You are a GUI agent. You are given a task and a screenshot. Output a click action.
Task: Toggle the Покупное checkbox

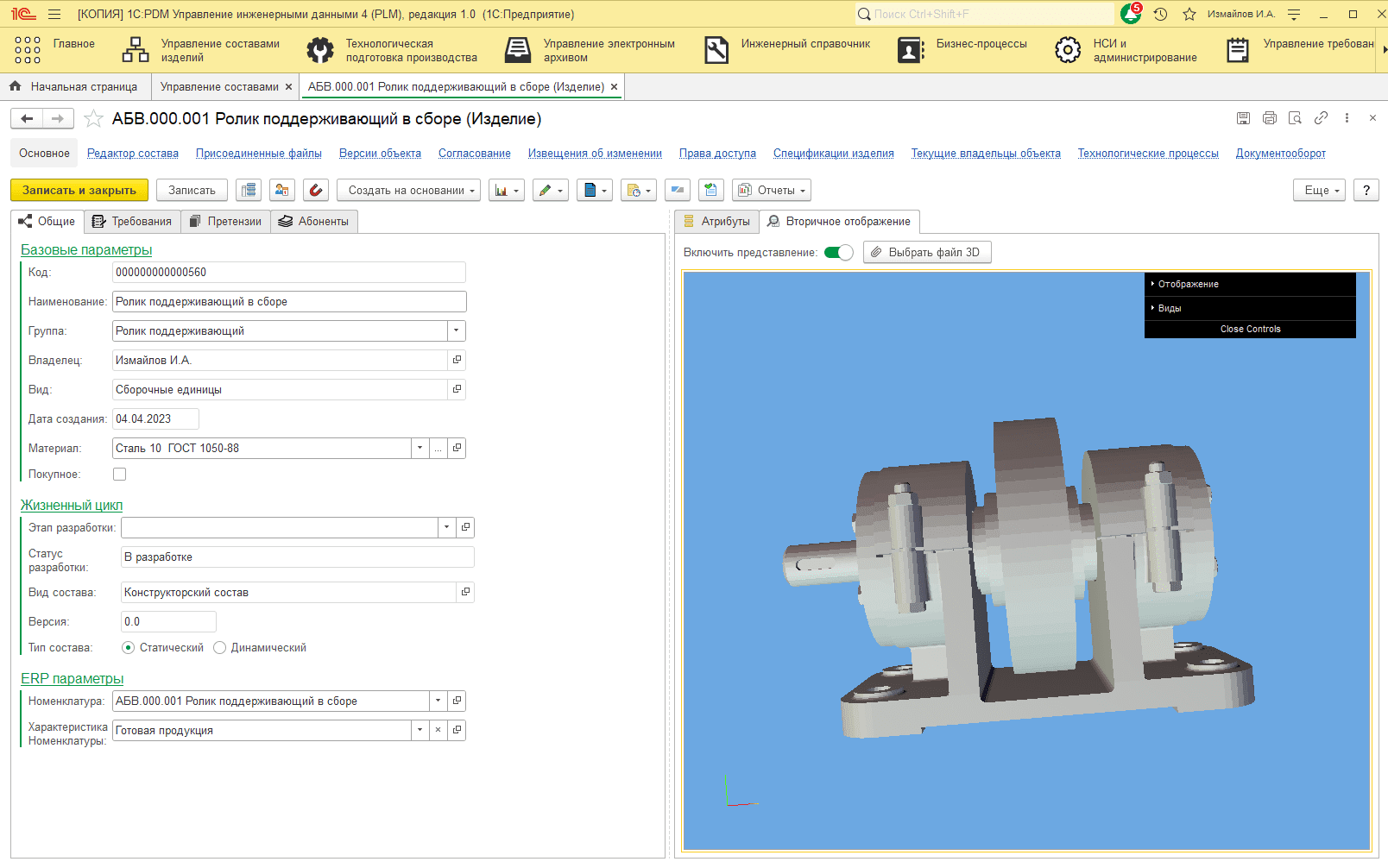(119, 474)
